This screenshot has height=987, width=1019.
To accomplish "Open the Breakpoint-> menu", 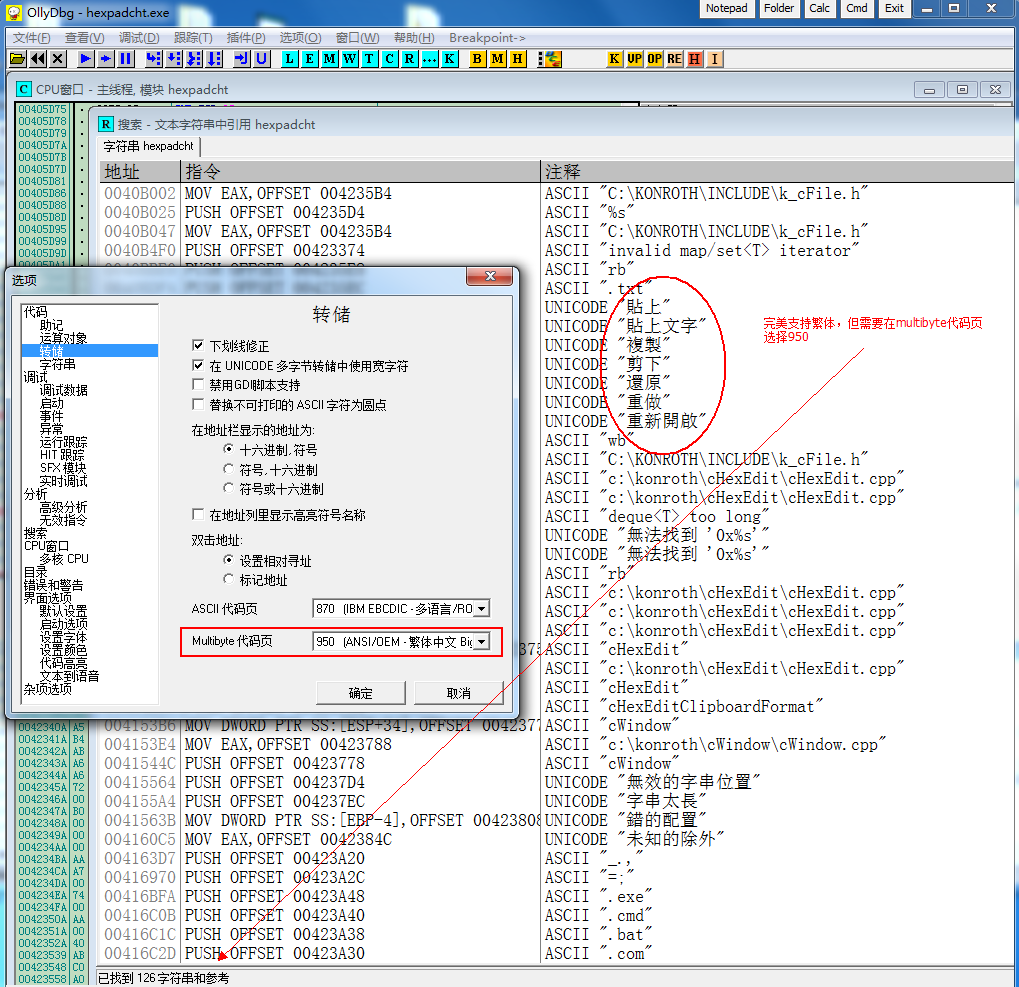I will tap(487, 38).
